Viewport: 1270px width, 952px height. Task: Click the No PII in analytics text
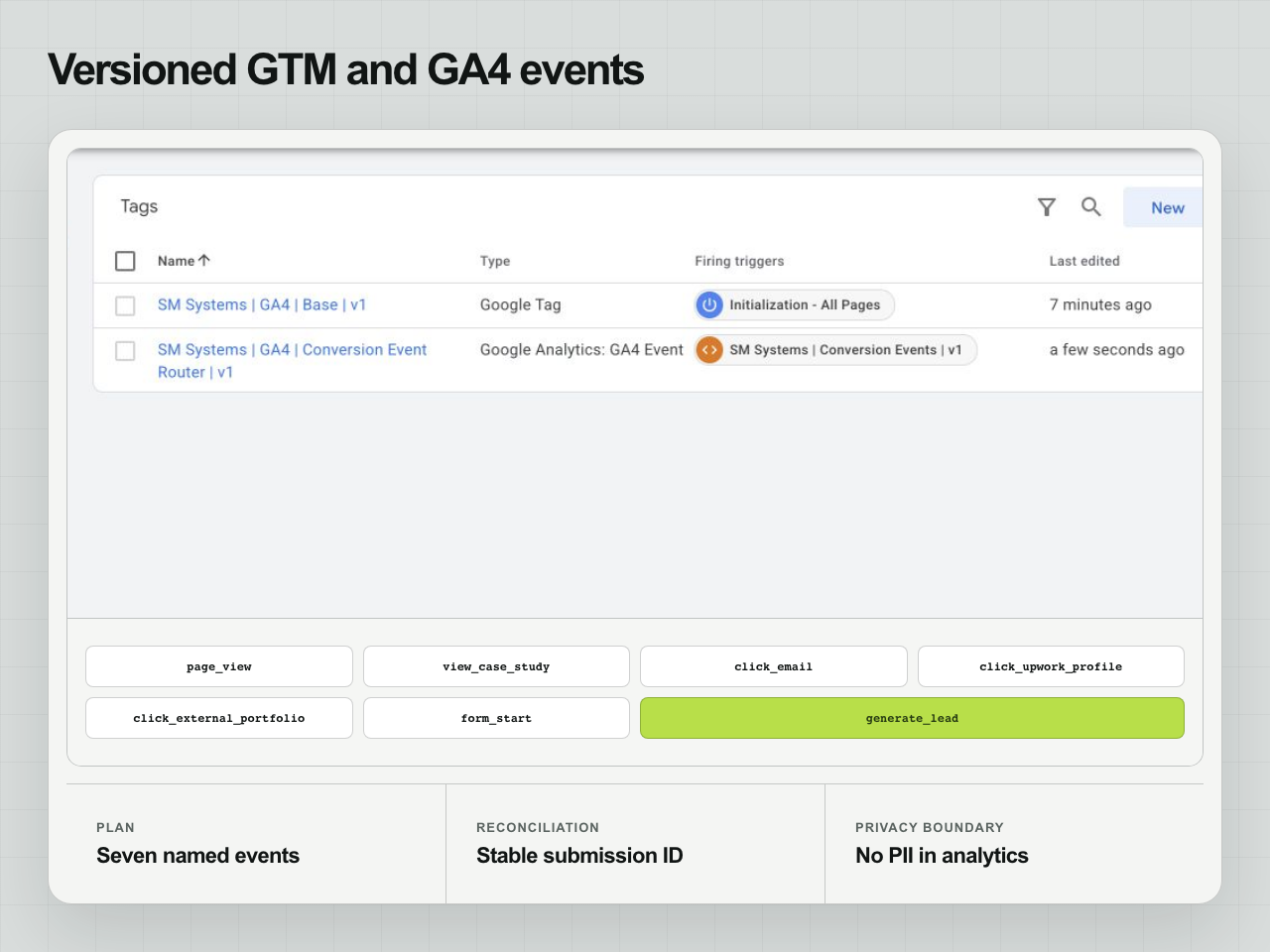(x=942, y=855)
